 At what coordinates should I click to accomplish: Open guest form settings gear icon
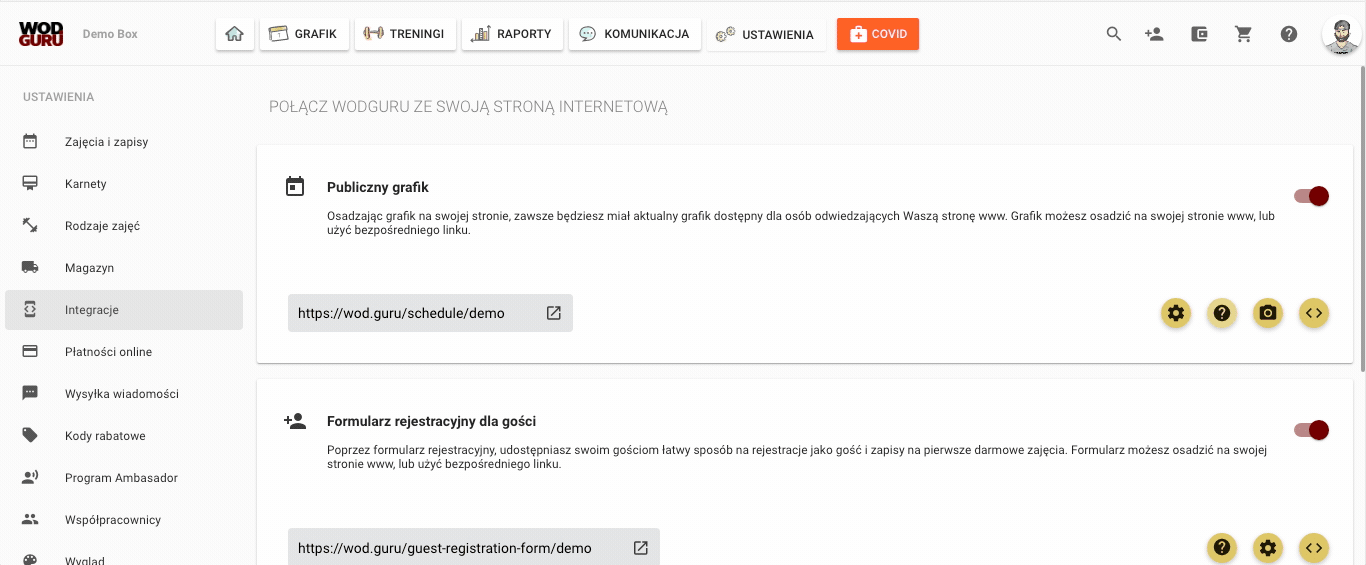tap(1268, 547)
